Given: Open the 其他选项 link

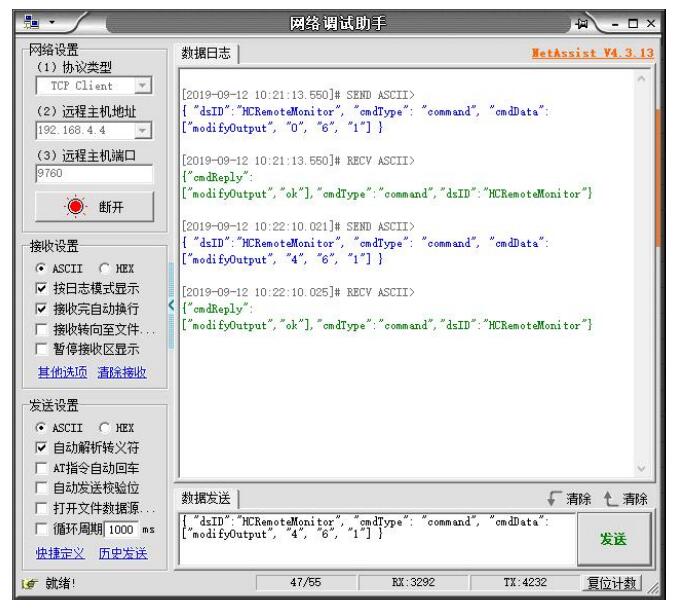Looking at the screenshot, I should (x=62, y=372).
